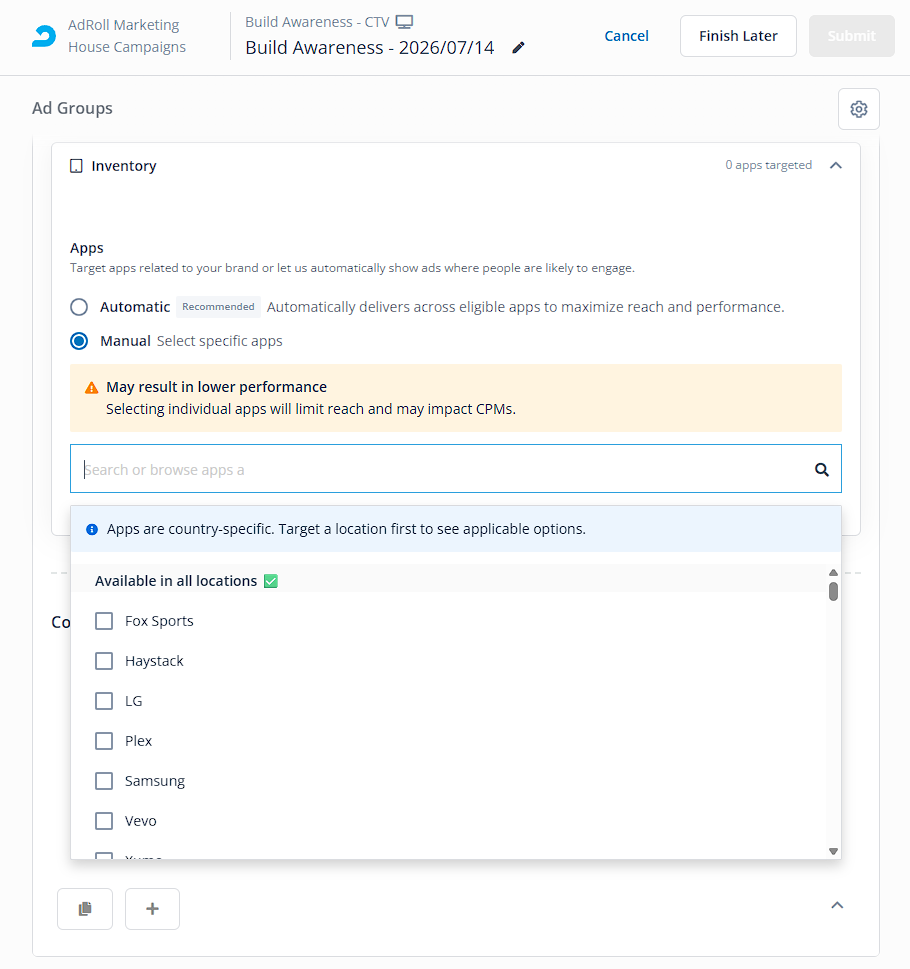Viewport: 910px width, 969px height.
Task: Add new ad group with plus button
Action: pyautogui.click(x=153, y=908)
